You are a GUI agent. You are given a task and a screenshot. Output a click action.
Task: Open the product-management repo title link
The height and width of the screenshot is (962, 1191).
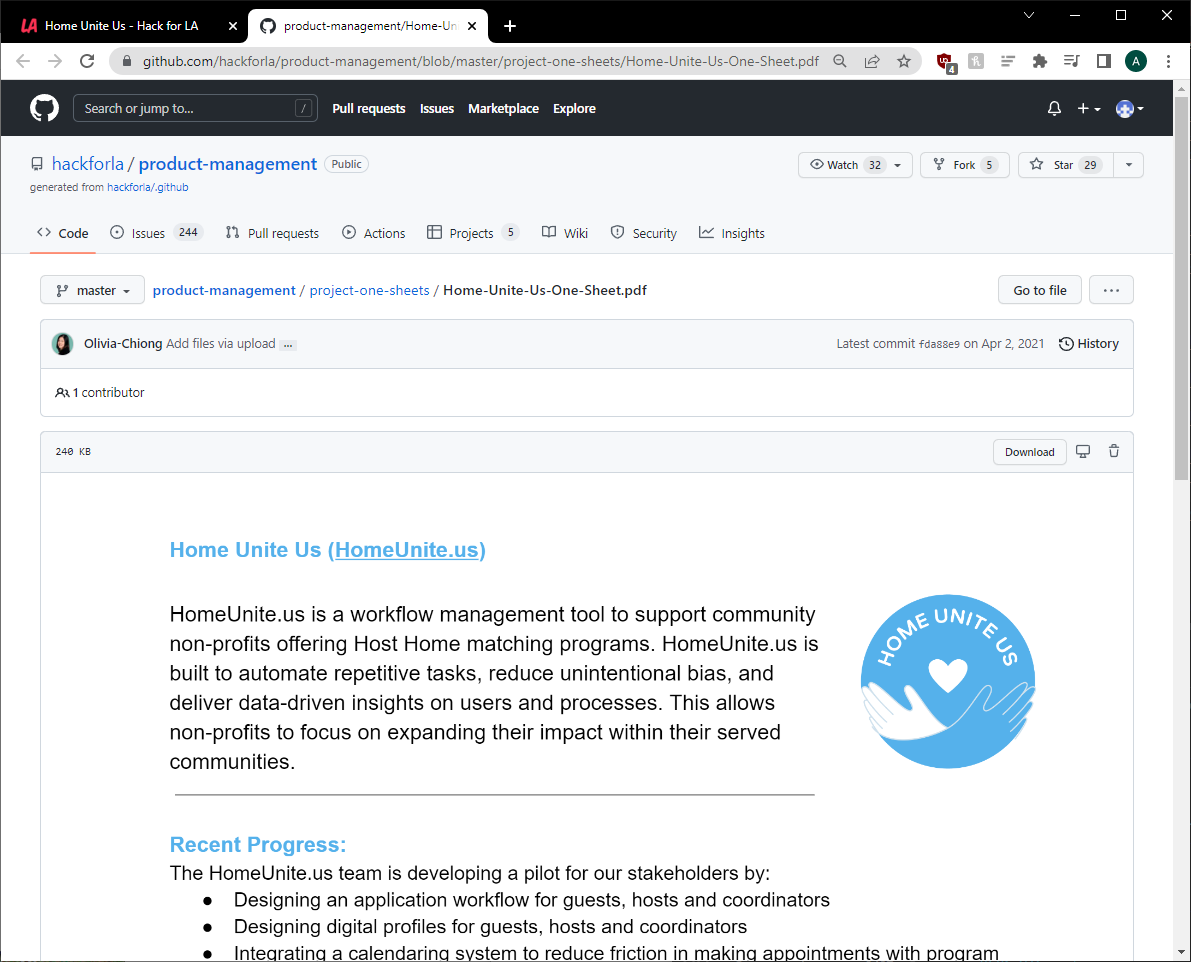227,164
